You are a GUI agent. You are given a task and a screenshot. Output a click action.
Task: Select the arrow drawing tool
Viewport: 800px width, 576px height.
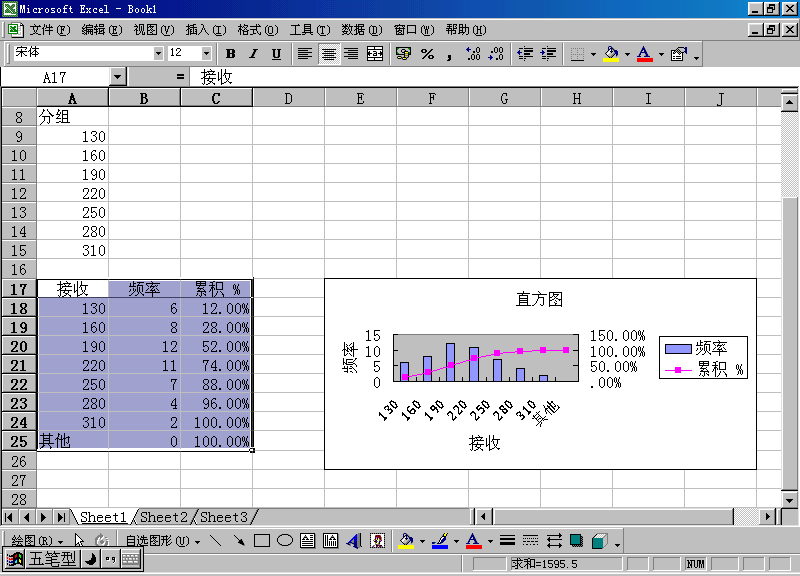[x=239, y=541]
